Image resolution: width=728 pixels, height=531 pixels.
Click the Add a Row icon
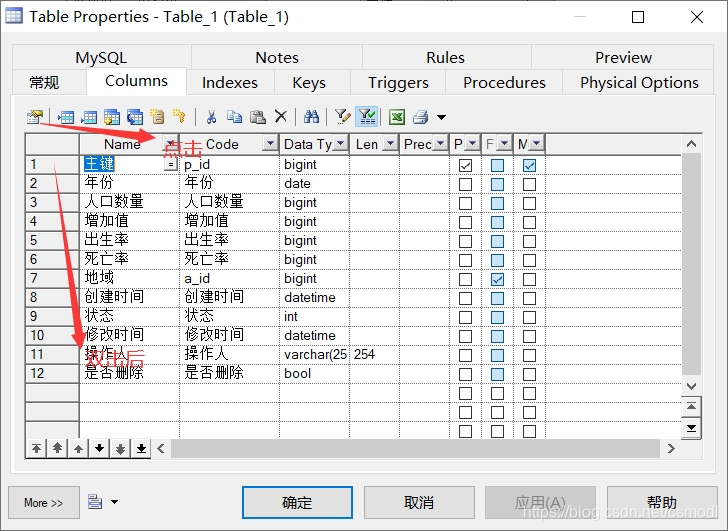pyautogui.click(x=89, y=117)
